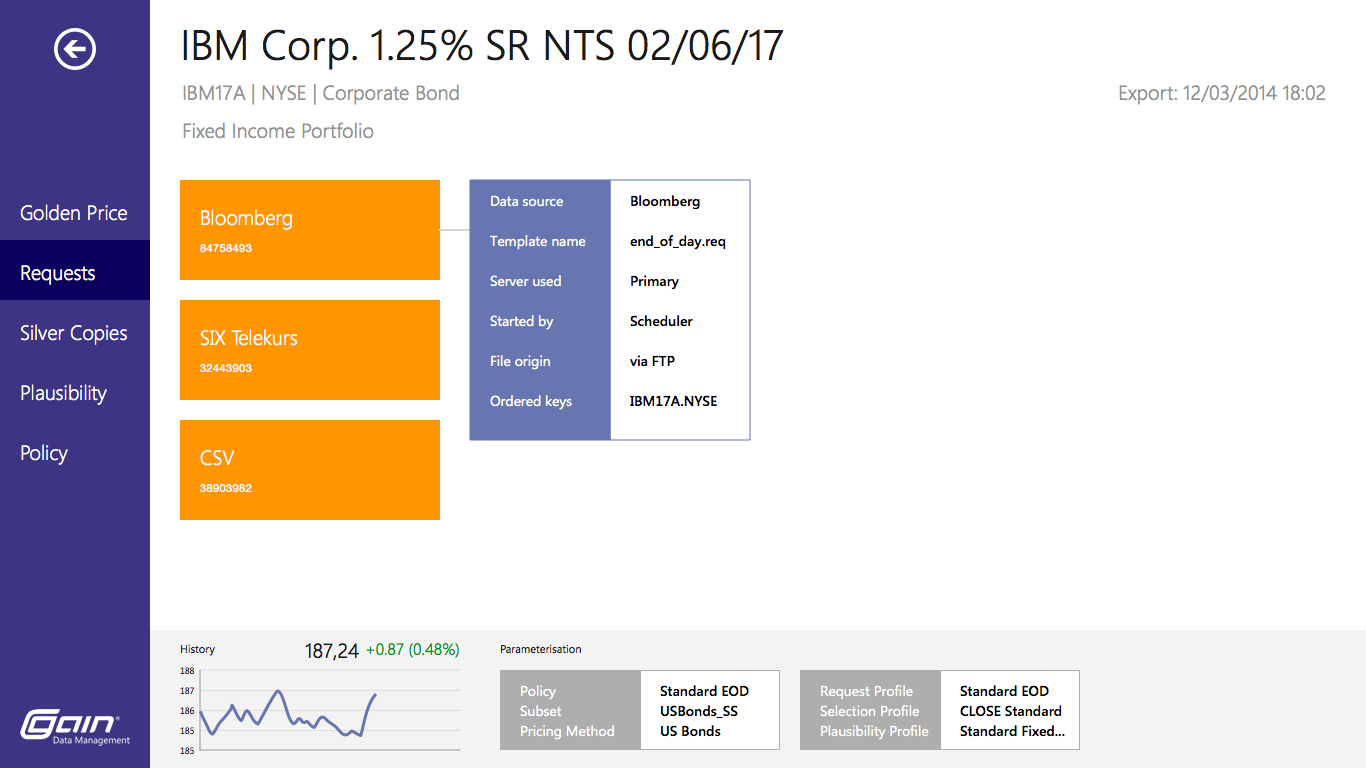The height and width of the screenshot is (768, 1366).
Task: Click the Primary server value
Action: click(654, 281)
